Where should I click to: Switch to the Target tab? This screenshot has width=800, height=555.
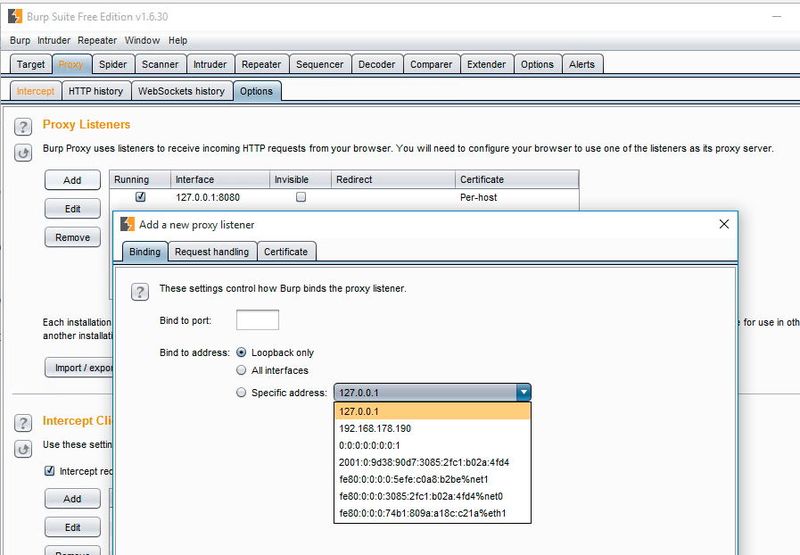tap(31, 64)
